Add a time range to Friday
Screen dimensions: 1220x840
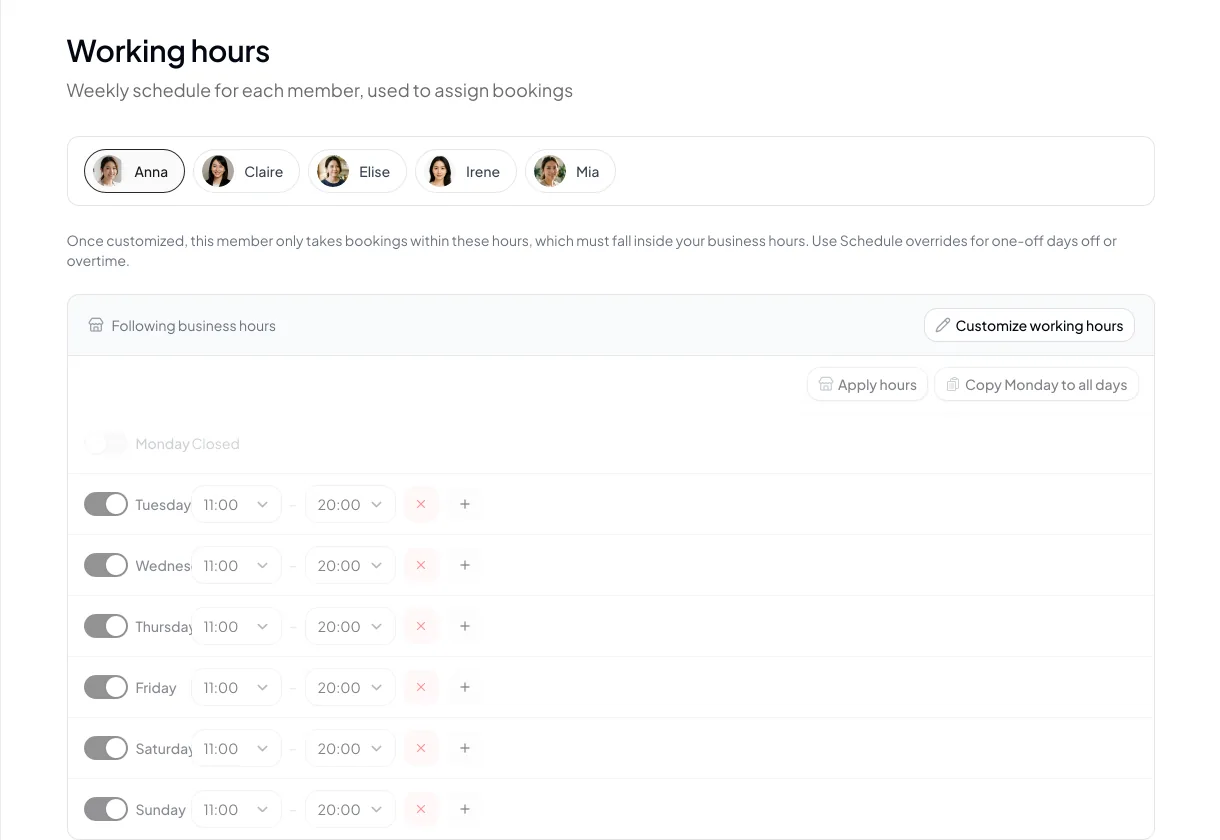pos(465,687)
